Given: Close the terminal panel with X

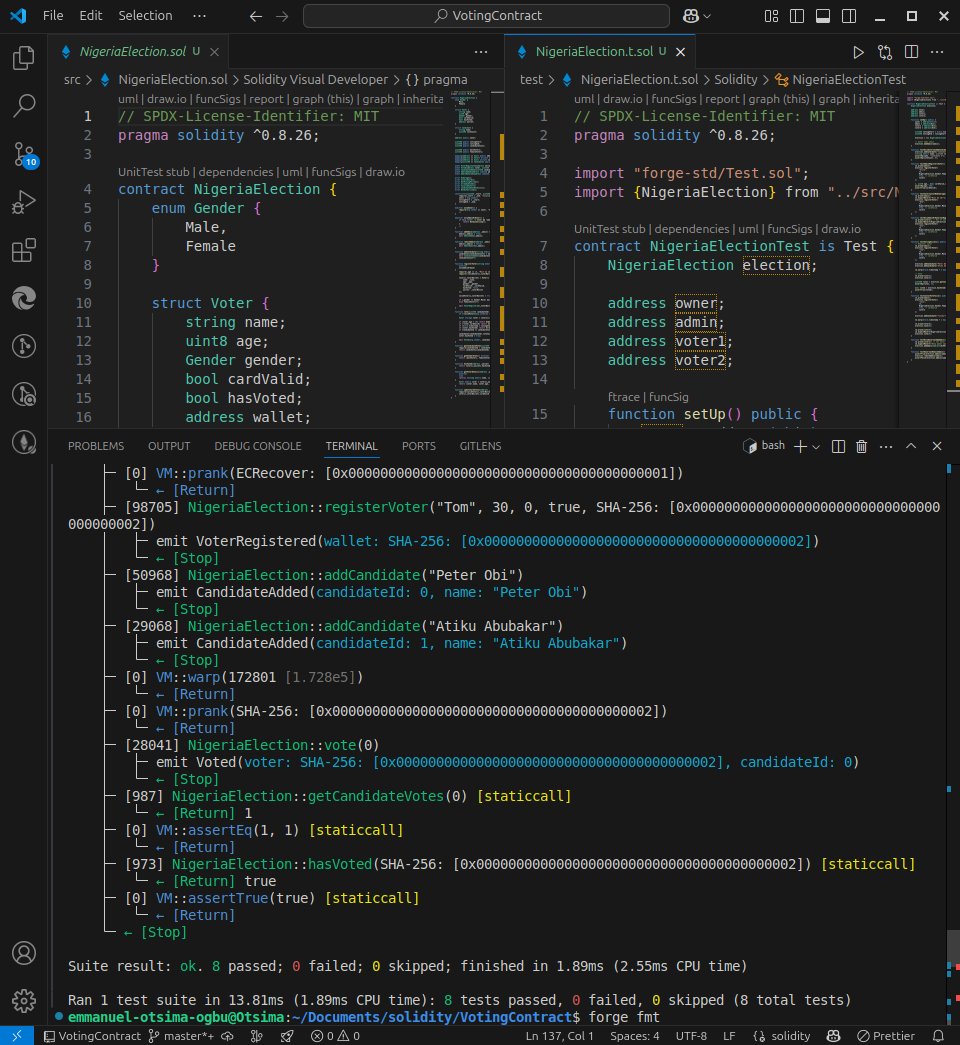Looking at the screenshot, I should pos(937,447).
